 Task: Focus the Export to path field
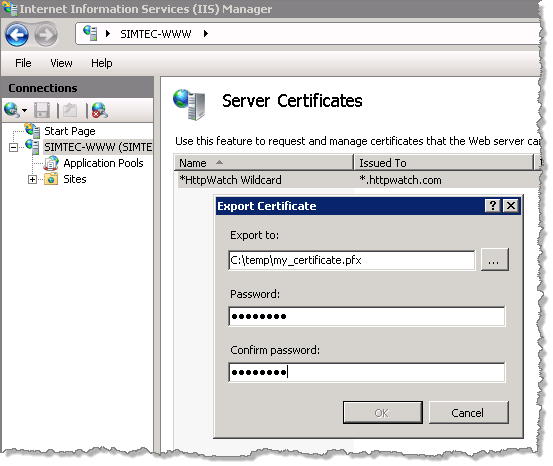point(352,260)
